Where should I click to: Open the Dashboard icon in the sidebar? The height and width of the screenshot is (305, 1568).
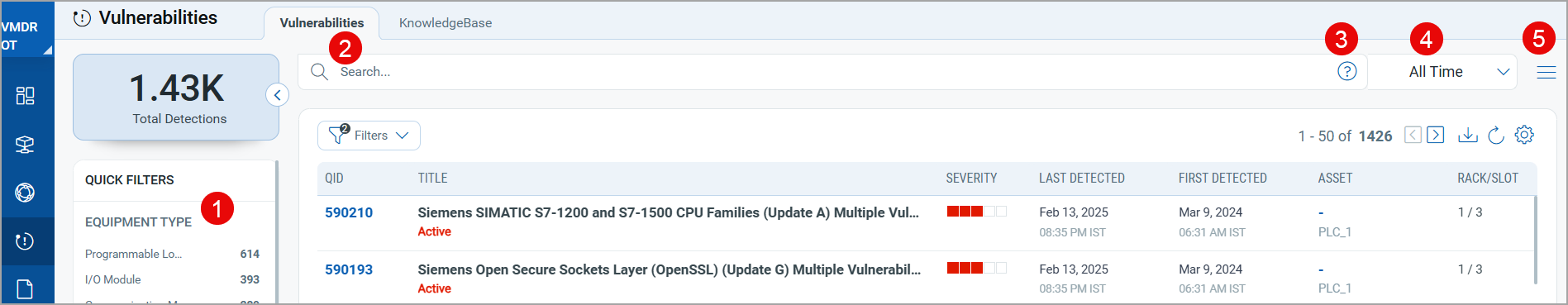25,96
